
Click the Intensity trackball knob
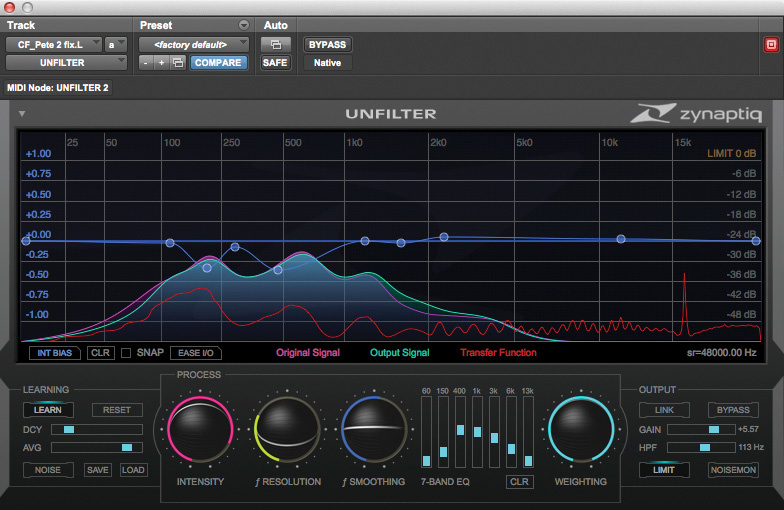tap(200, 431)
